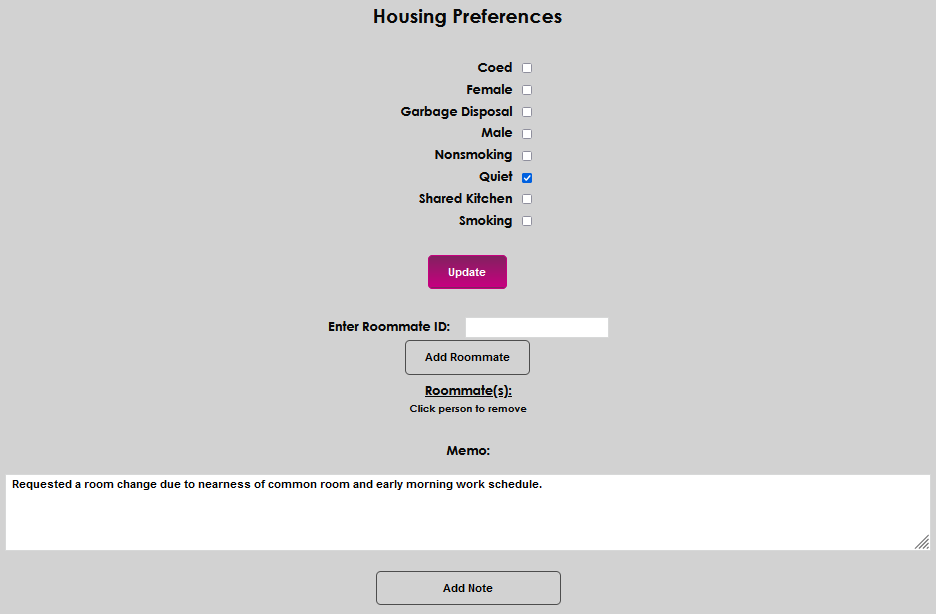This screenshot has height=614, width=936.
Task: Enable the Female housing option
Action: coord(526,89)
